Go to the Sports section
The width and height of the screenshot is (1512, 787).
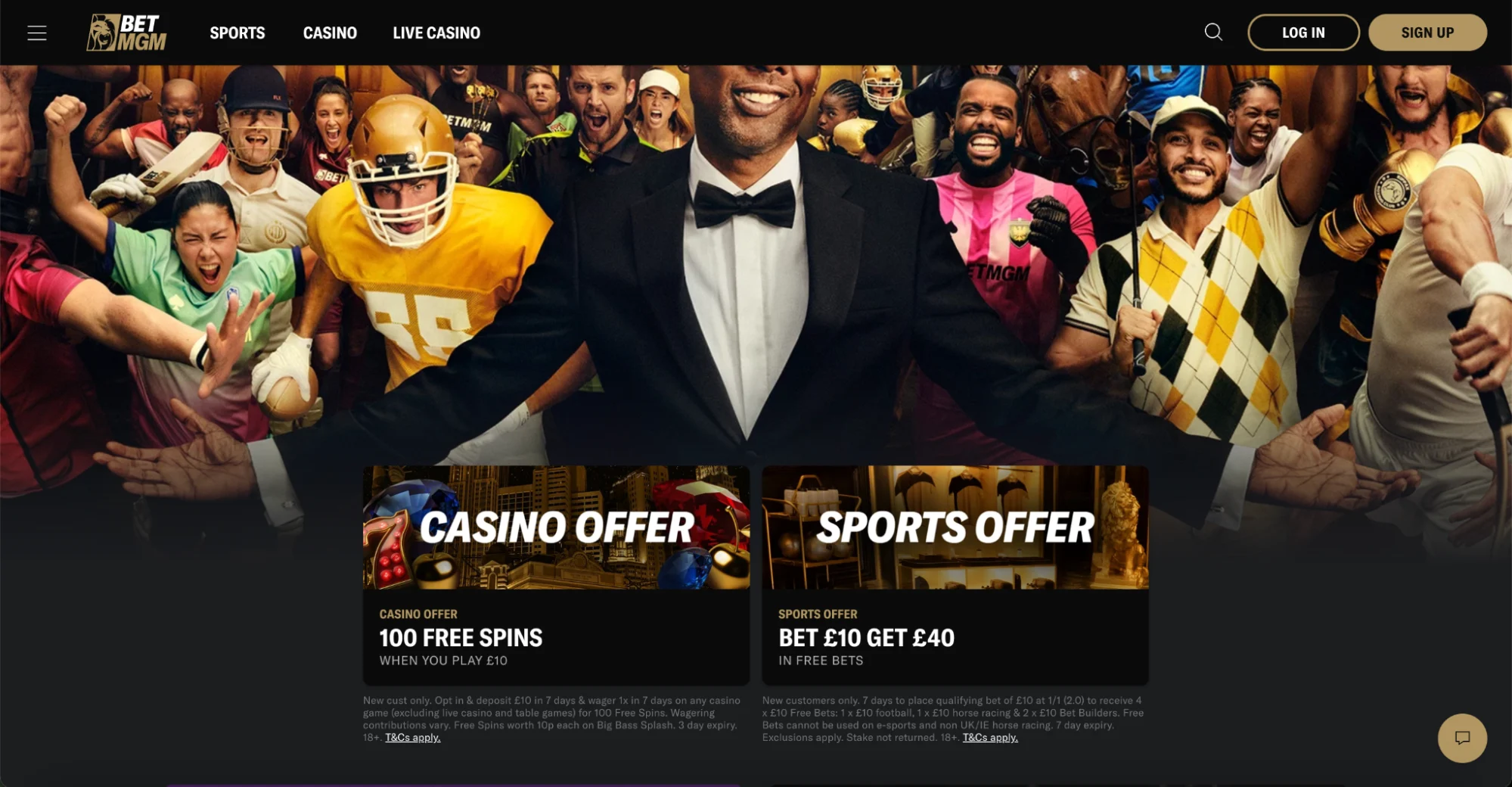238,33
